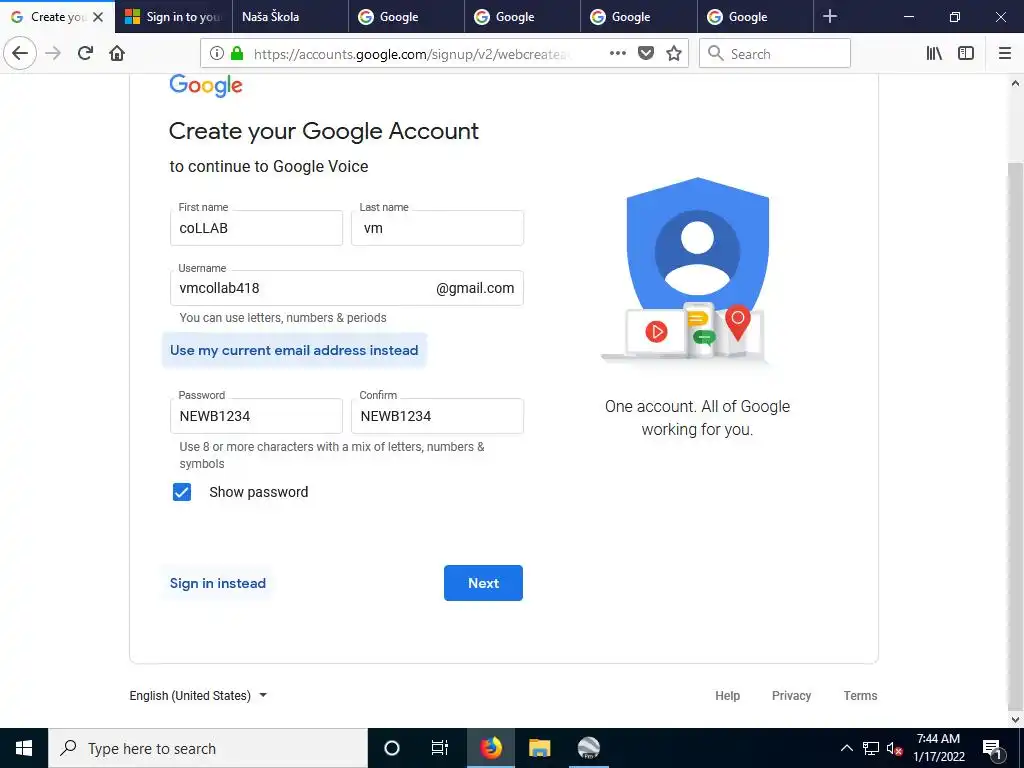Screen dimensions: 1024x768
Task: Uncheck the Show password checkbox
Action: coord(182,492)
